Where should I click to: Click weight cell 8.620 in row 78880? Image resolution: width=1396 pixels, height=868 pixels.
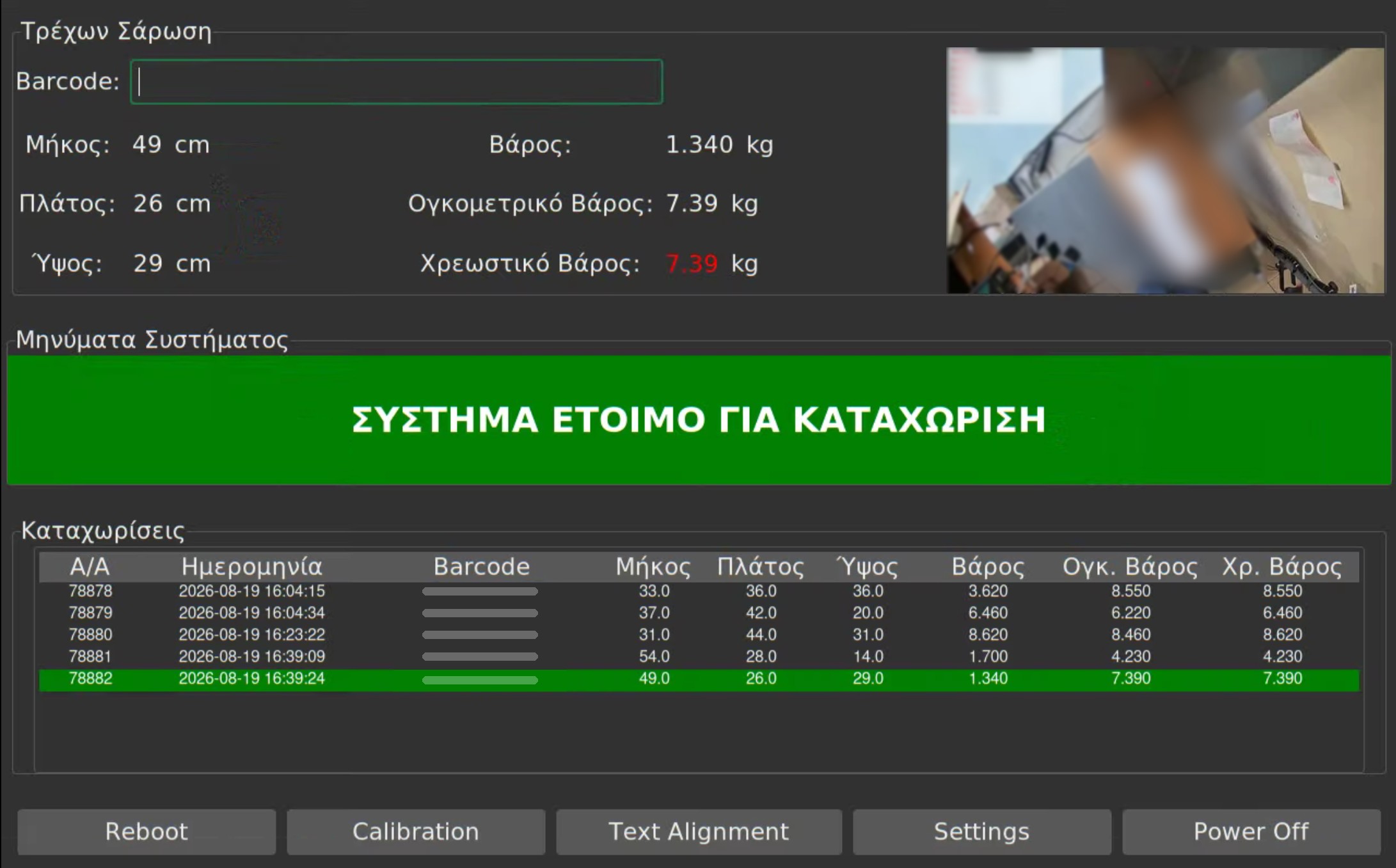click(988, 635)
